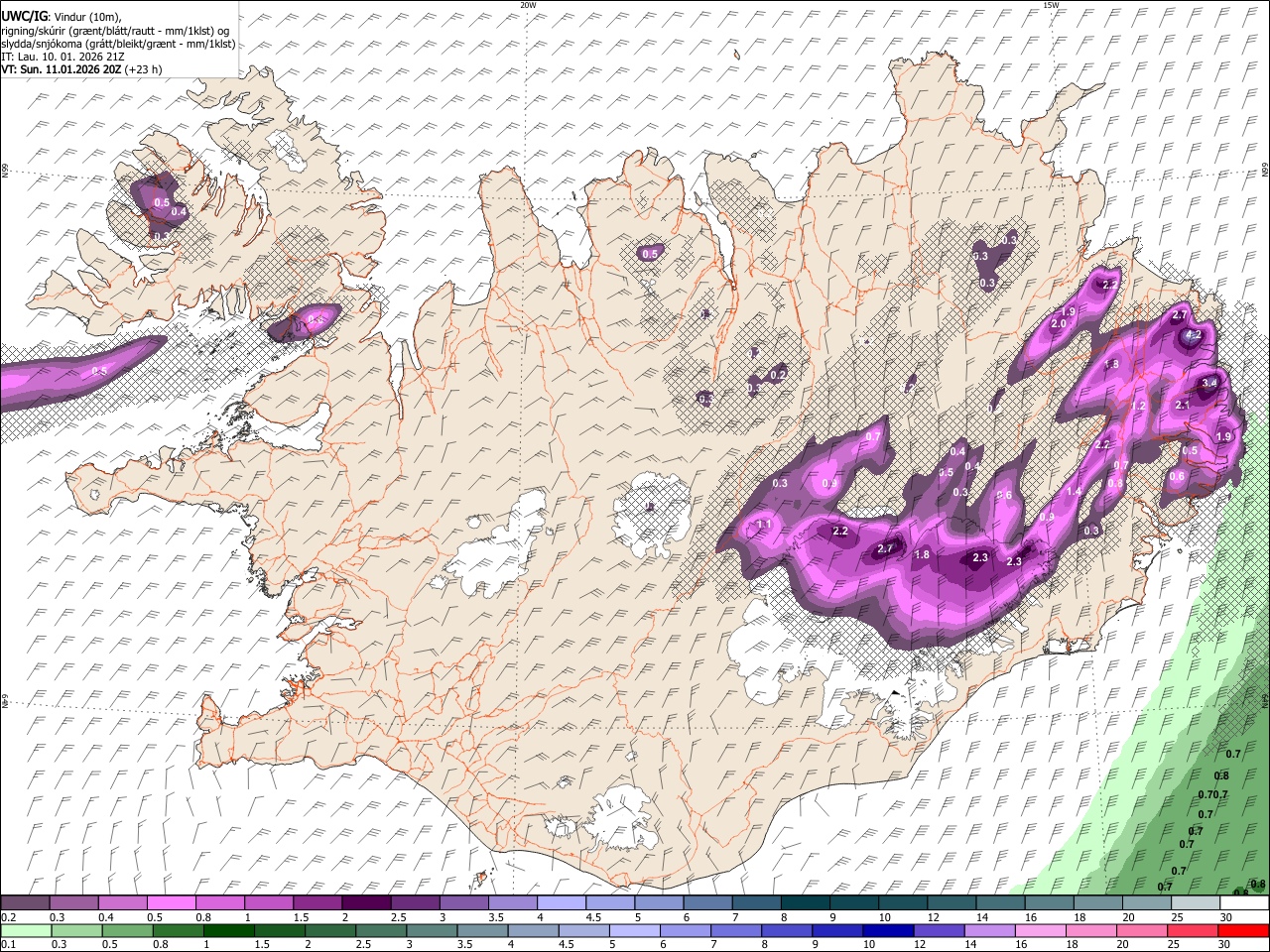Click the 'UWC/IG: Vindur (10m)' title line
Image resolution: width=1270 pixels, height=952 pixels.
(x=63, y=16)
